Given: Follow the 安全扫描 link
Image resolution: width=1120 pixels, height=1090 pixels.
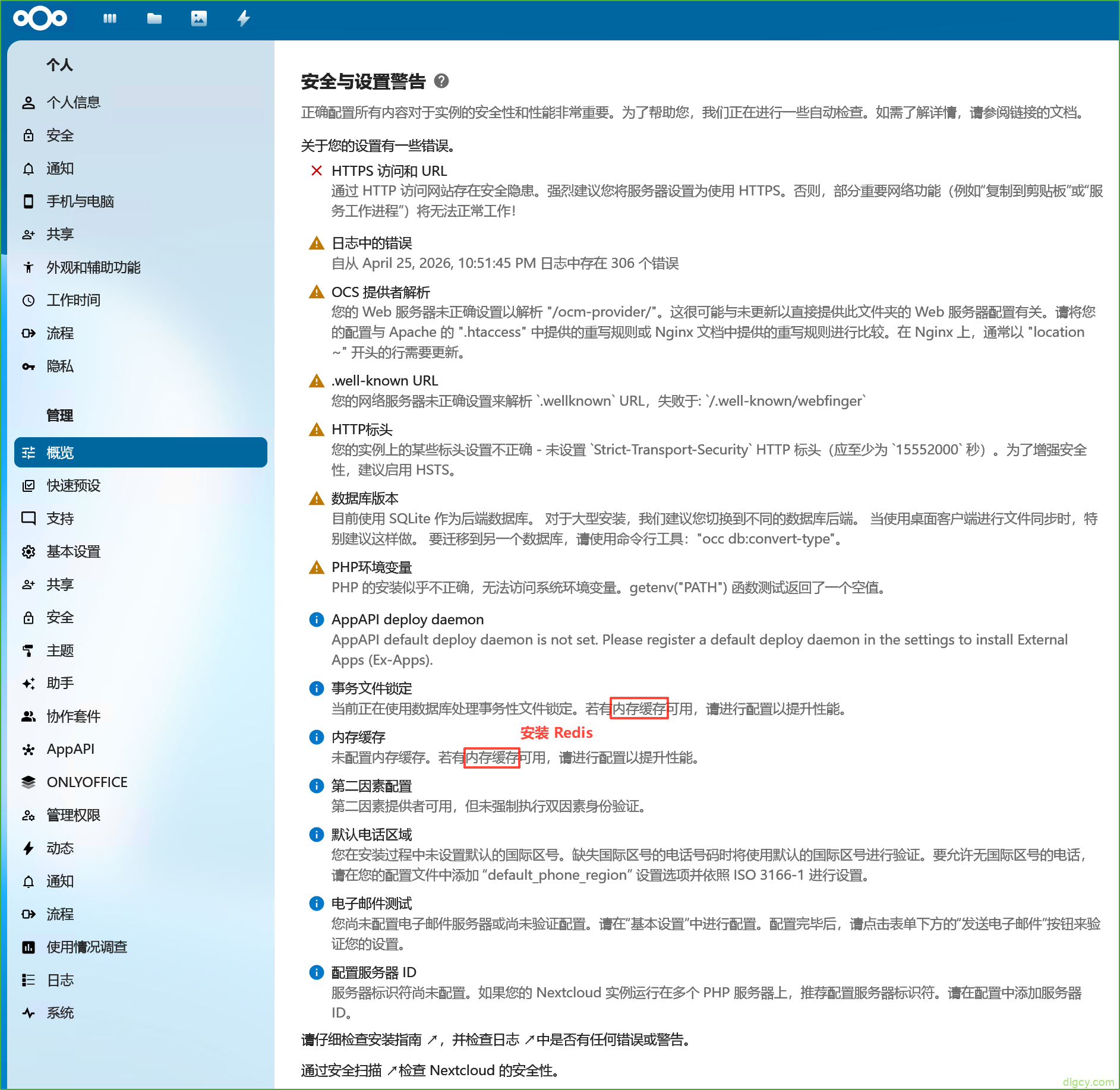Looking at the screenshot, I should 361,1070.
